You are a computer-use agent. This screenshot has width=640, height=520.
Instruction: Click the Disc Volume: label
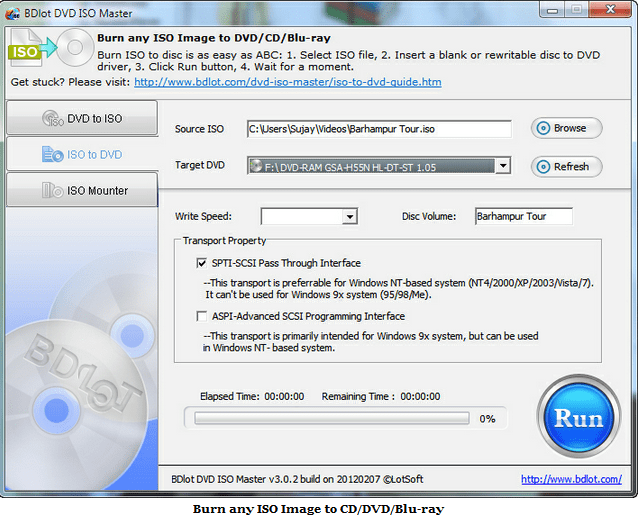coord(429,216)
